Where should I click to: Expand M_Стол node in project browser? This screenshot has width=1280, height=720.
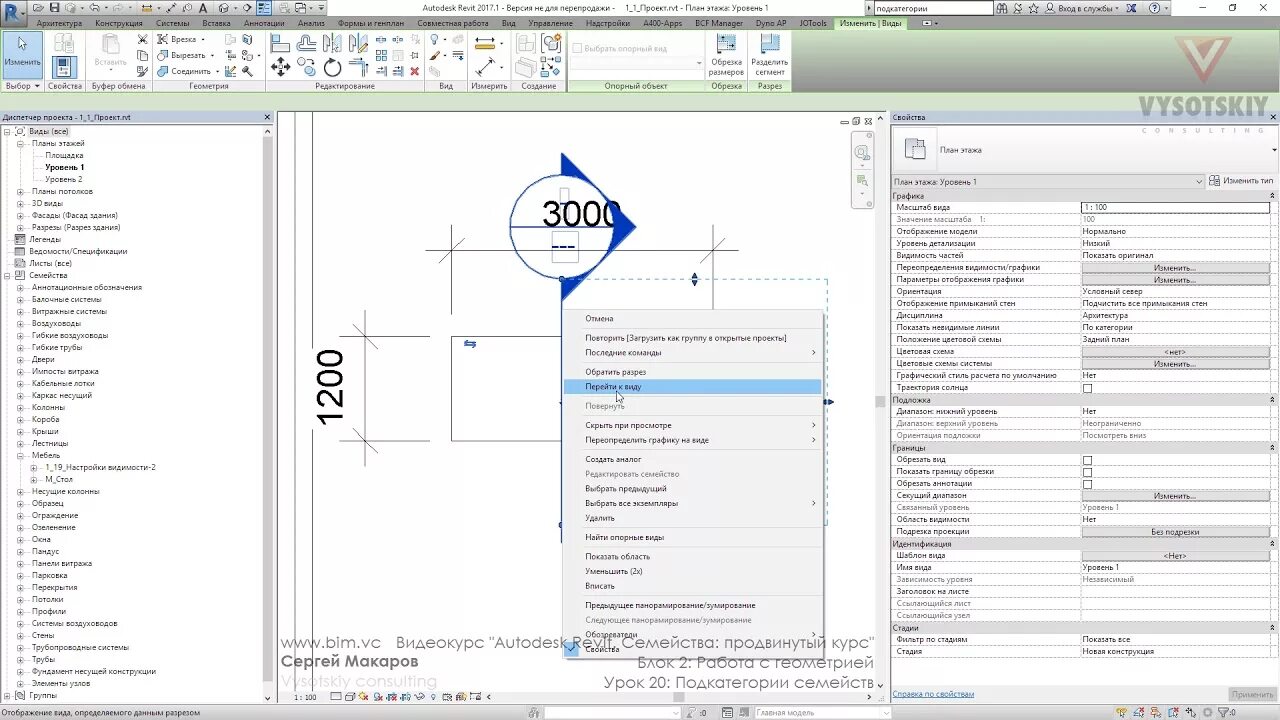(34, 479)
